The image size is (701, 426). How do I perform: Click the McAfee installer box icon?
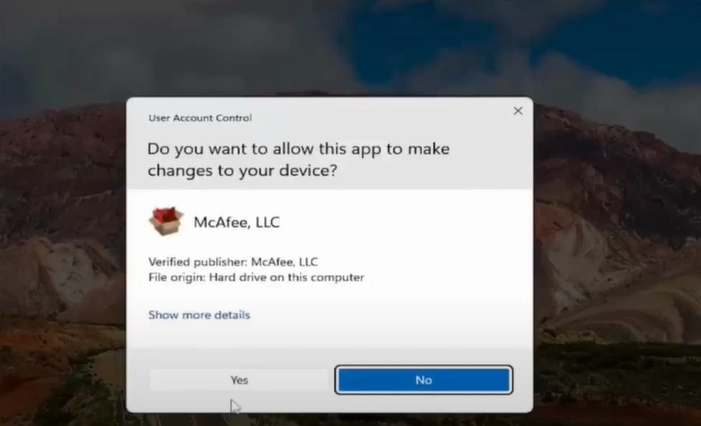166,221
